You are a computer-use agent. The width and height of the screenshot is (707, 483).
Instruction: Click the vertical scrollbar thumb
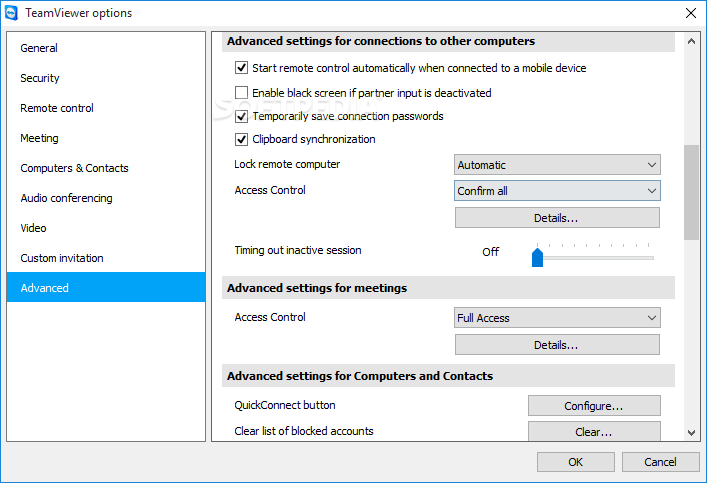(691, 193)
